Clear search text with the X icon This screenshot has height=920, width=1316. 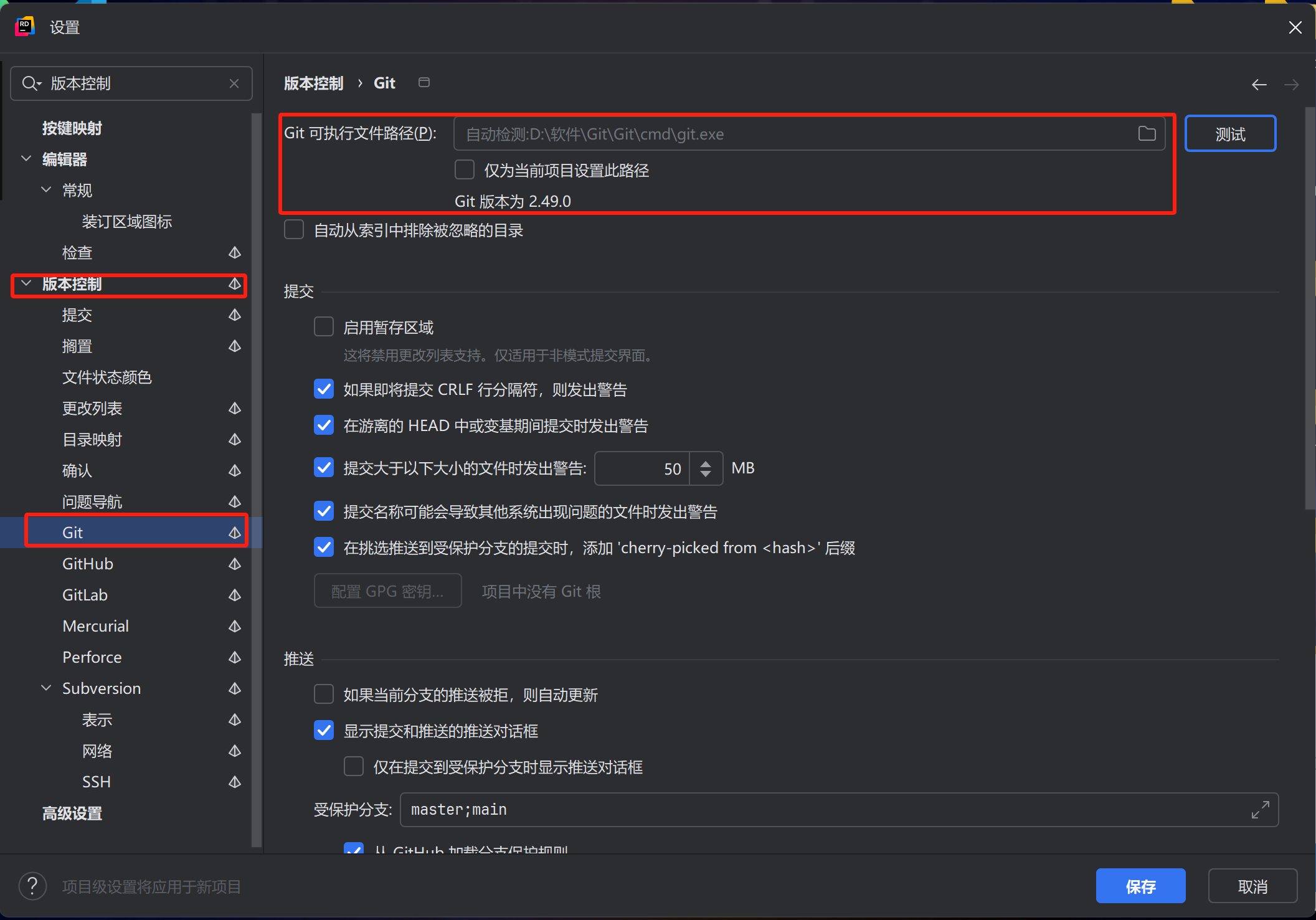click(234, 83)
